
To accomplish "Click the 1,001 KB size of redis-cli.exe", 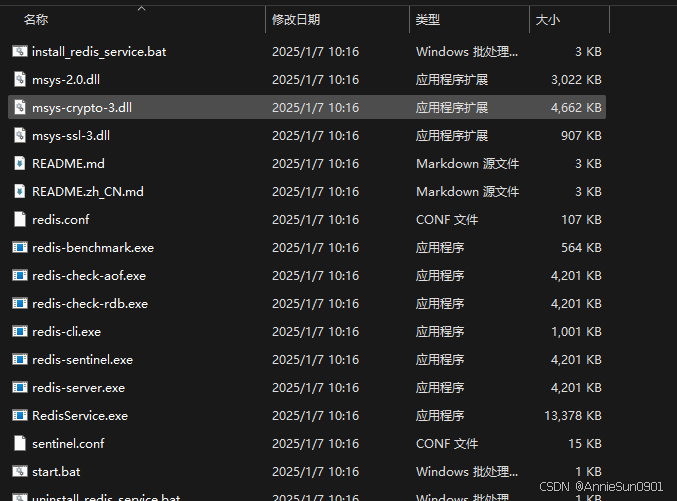I will 576,332.
